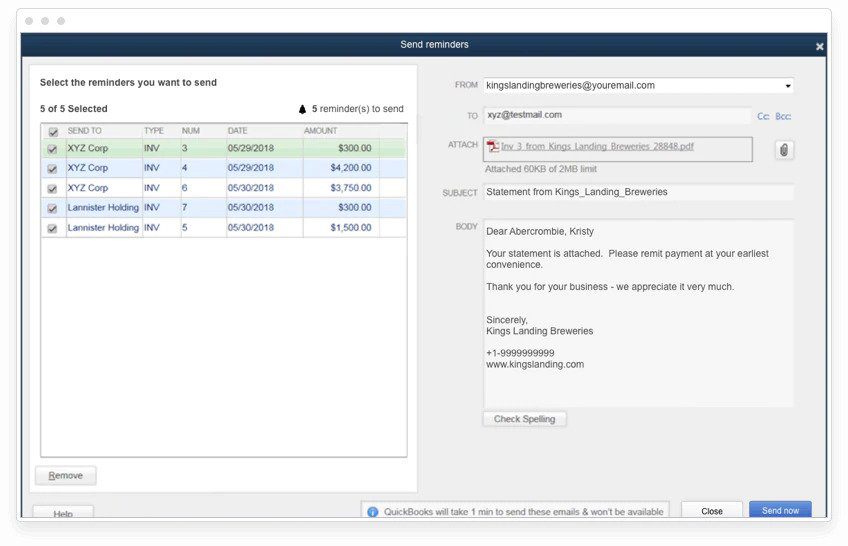Click the Remove button below the list
Screen dimensions: 848x546
(66, 475)
